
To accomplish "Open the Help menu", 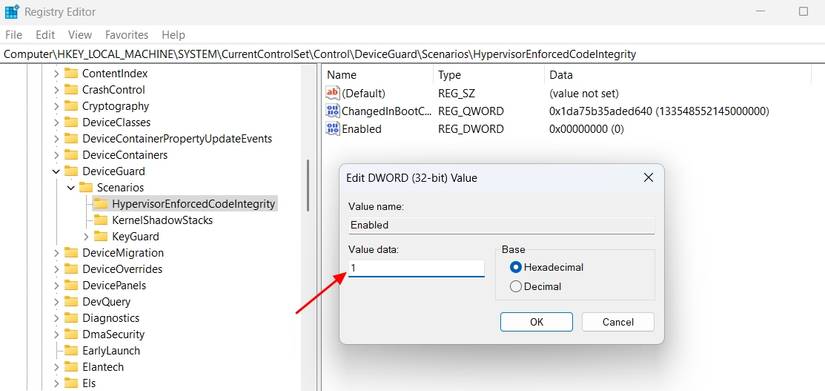I will point(173,35).
